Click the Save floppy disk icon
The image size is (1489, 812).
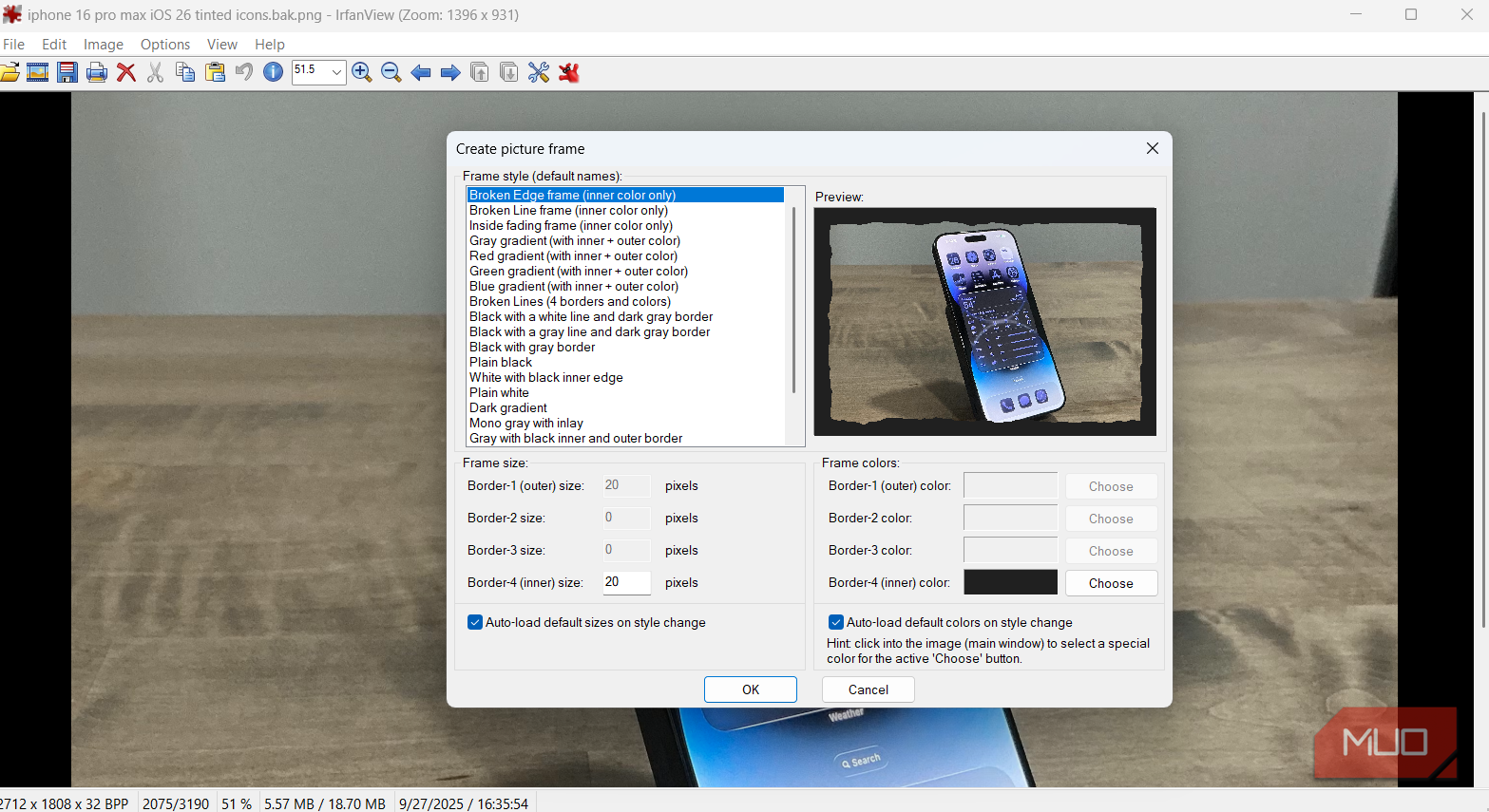click(67, 72)
